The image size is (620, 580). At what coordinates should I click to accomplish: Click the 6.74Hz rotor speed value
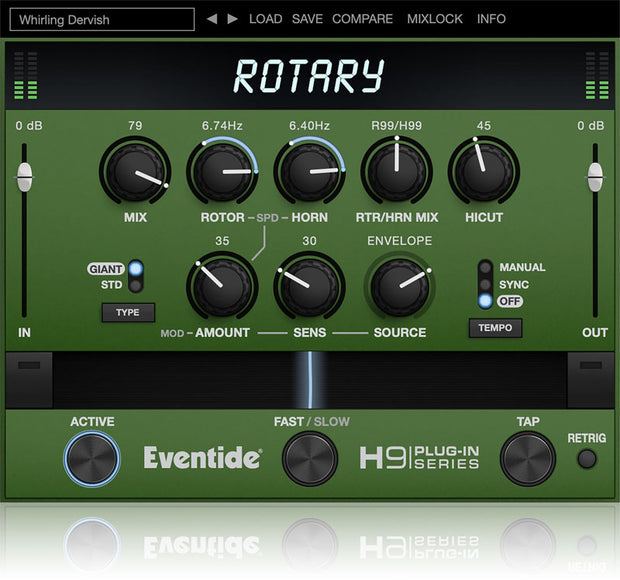click(x=222, y=126)
